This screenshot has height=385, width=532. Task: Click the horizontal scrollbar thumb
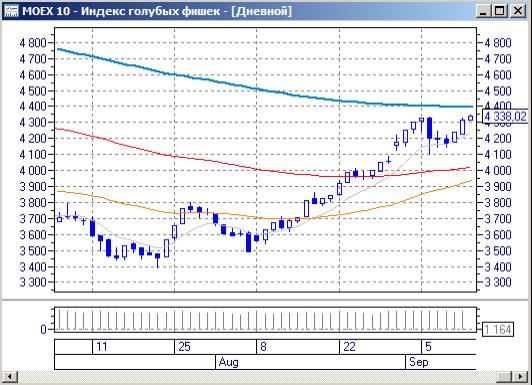(505, 376)
